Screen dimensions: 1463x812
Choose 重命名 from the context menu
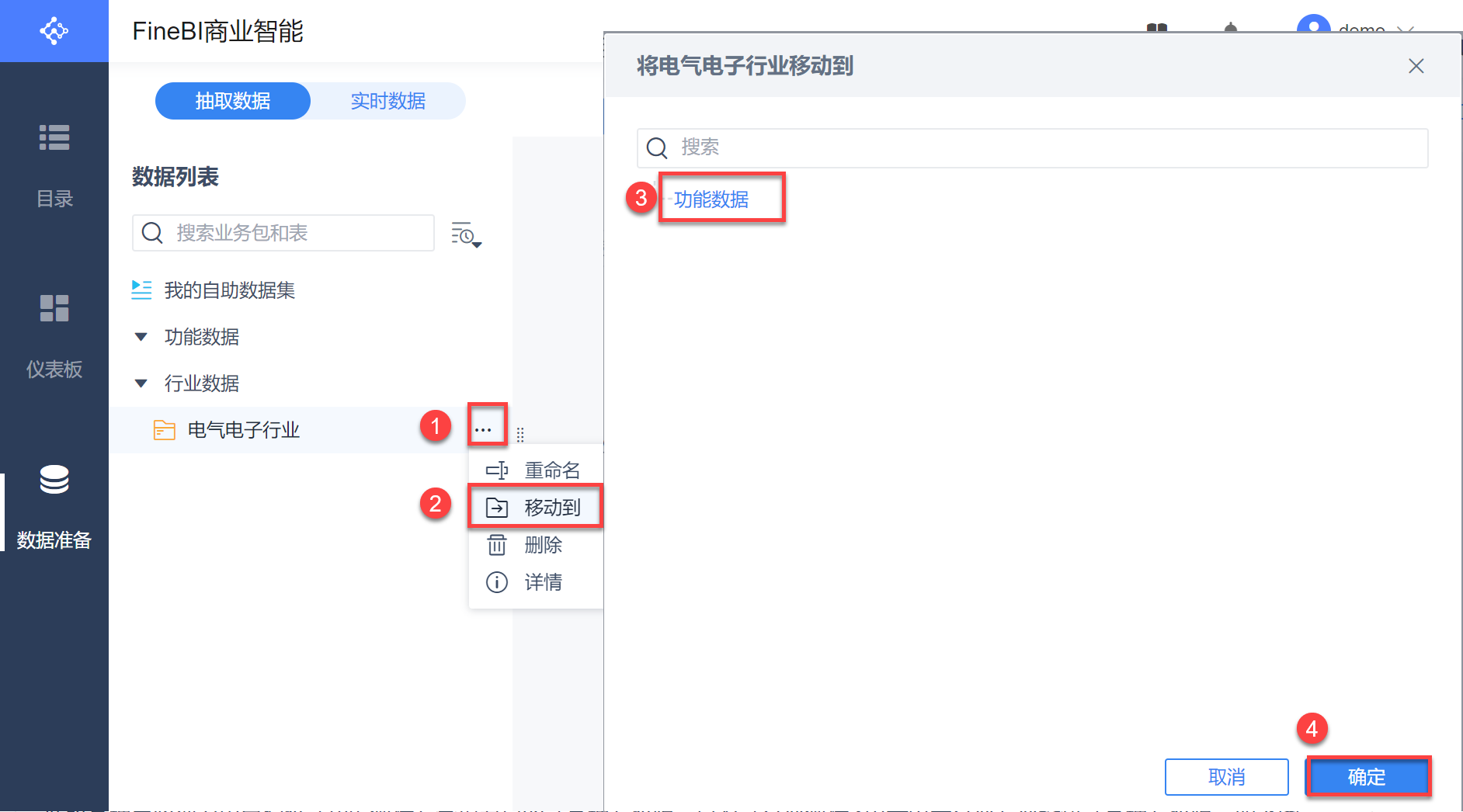click(551, 470)
